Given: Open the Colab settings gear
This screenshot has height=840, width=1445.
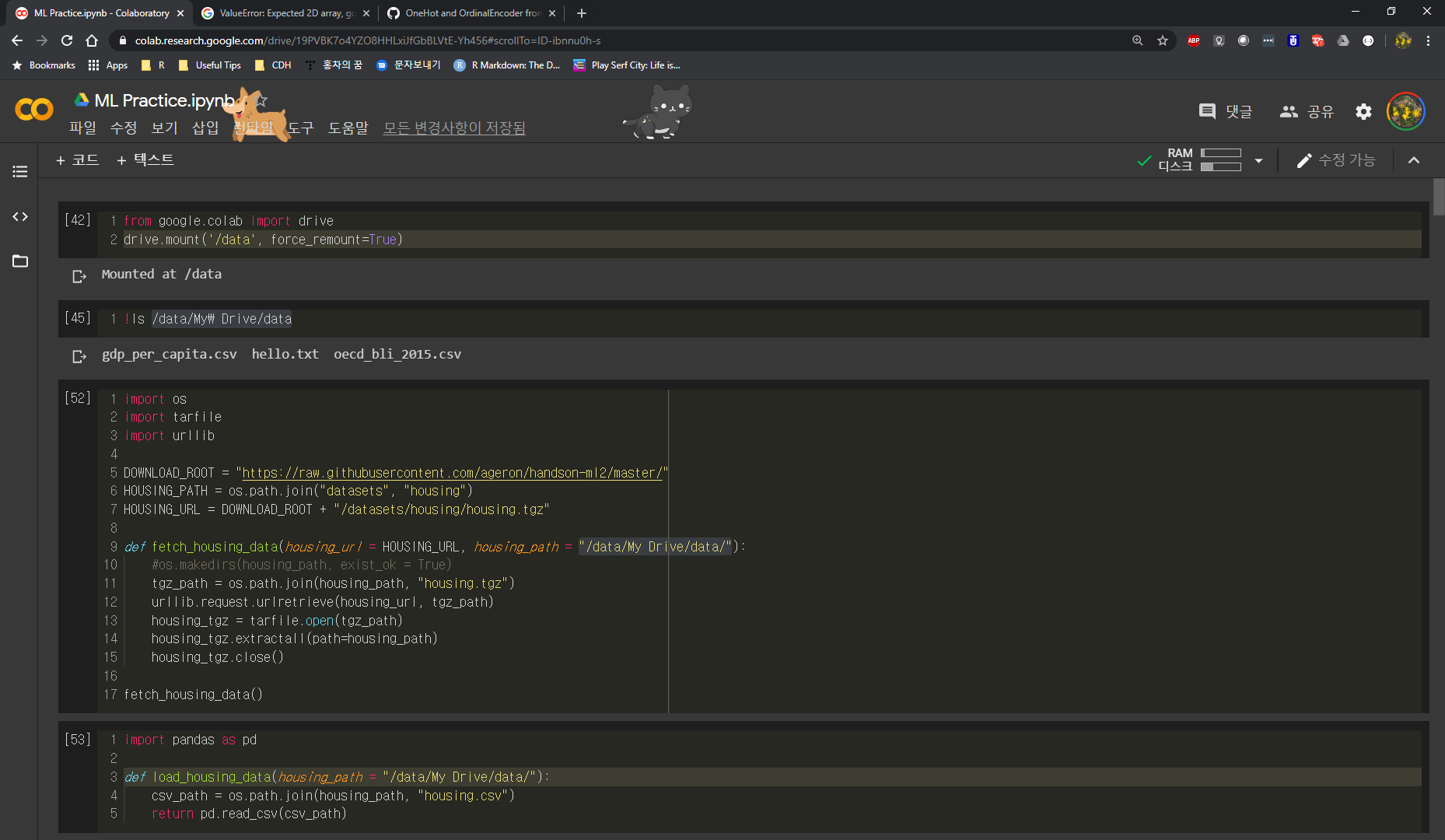Looking at the screenshot, I should [x=1363, y=112].
